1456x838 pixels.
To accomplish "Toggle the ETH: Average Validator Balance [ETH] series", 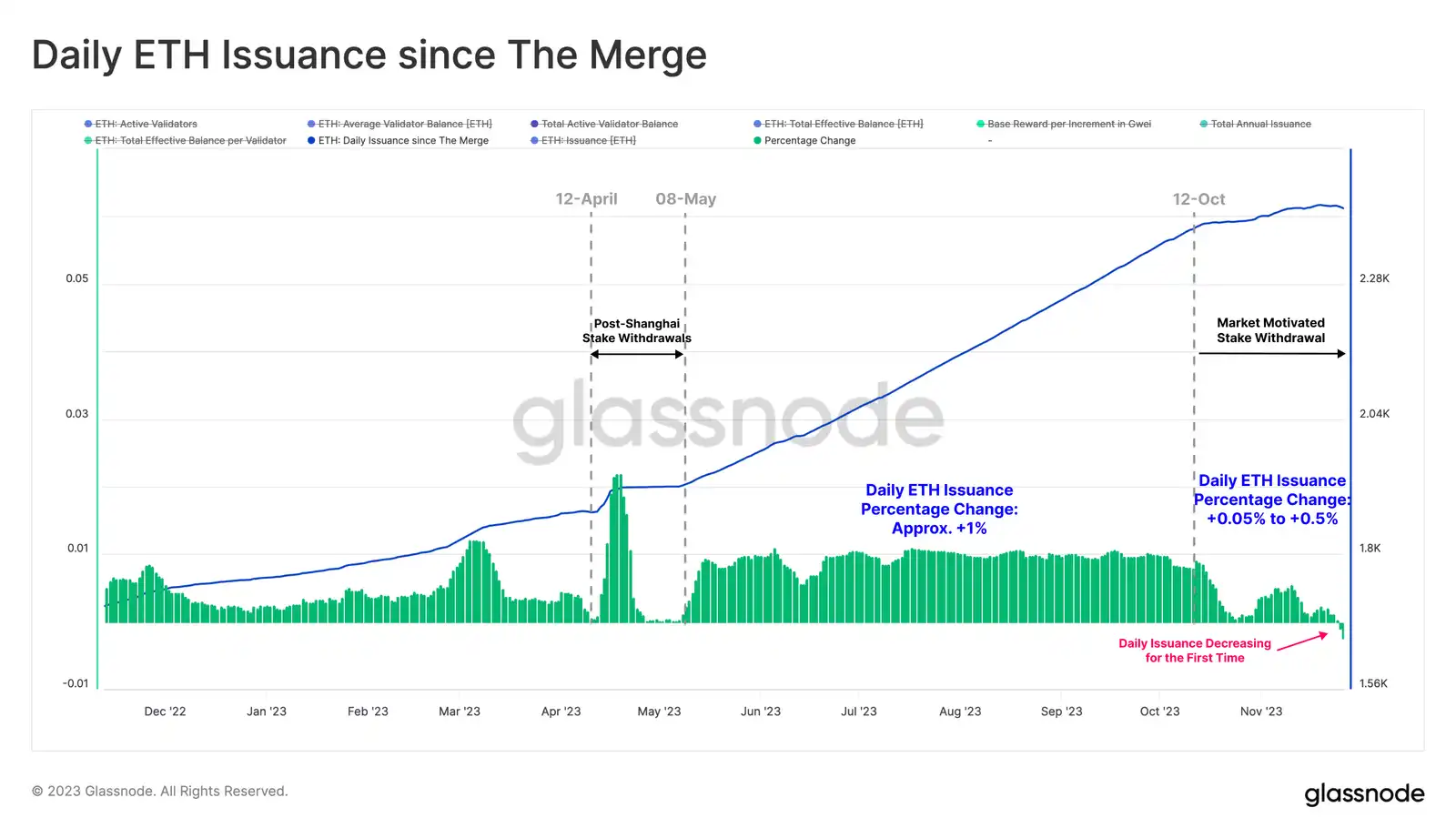I will pyautogui.click(x=405, y=124).
